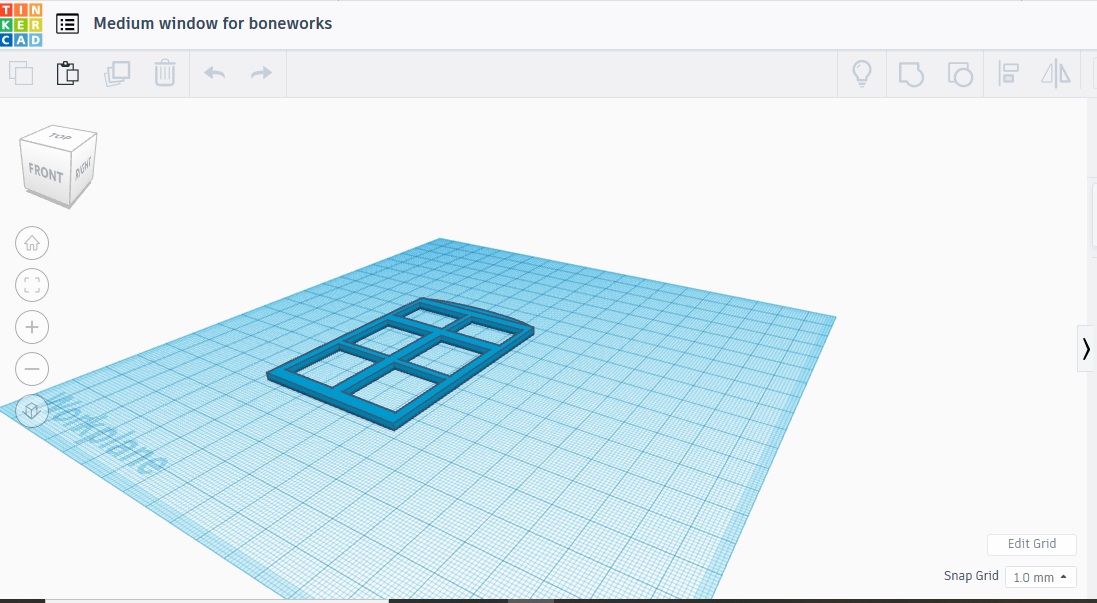Undo the last action
This screenshot has width=1097, height=603.
coord(214,73)
